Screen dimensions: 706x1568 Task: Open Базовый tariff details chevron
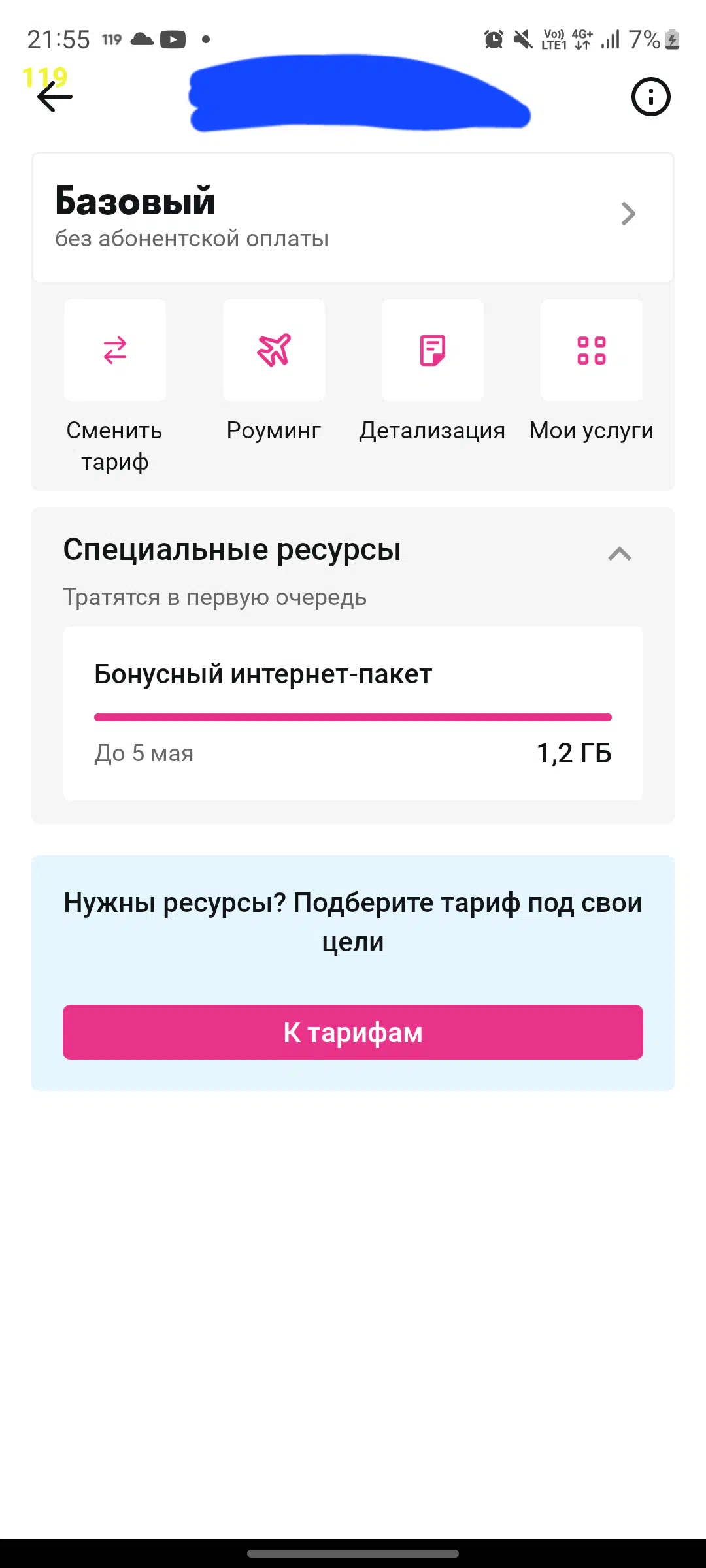(628, 214)
